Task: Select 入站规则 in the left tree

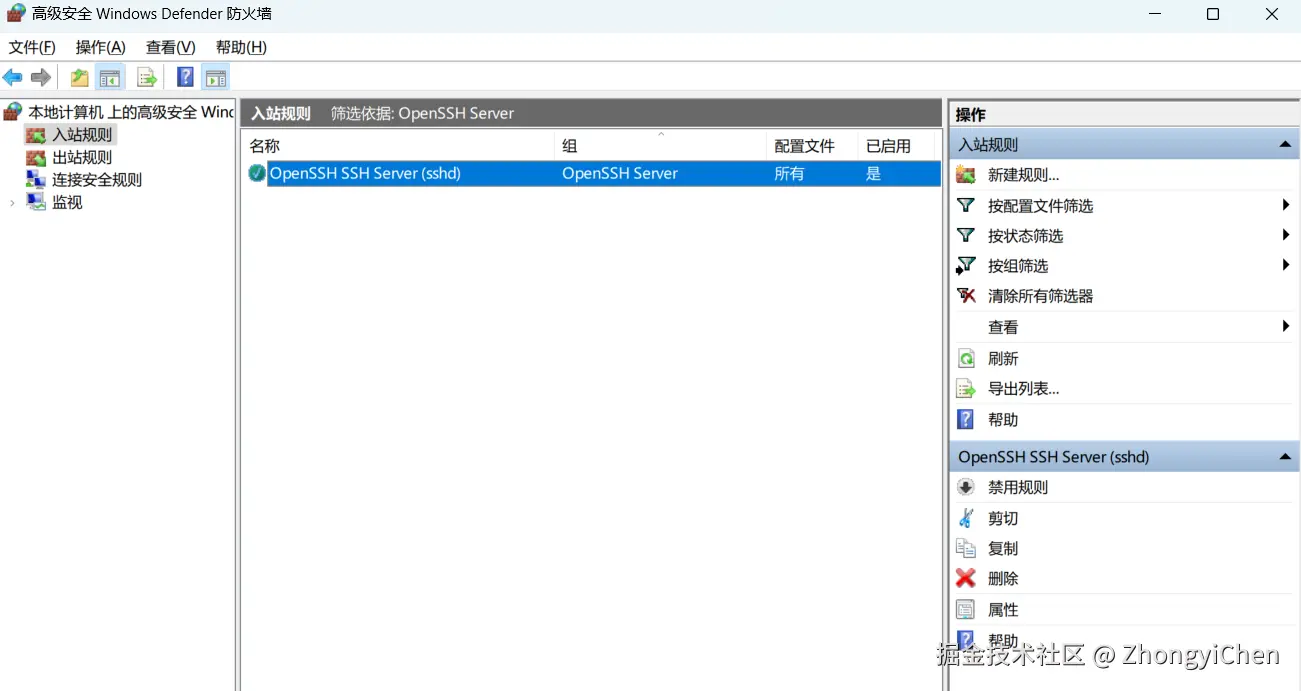Action: coord(82,134)
